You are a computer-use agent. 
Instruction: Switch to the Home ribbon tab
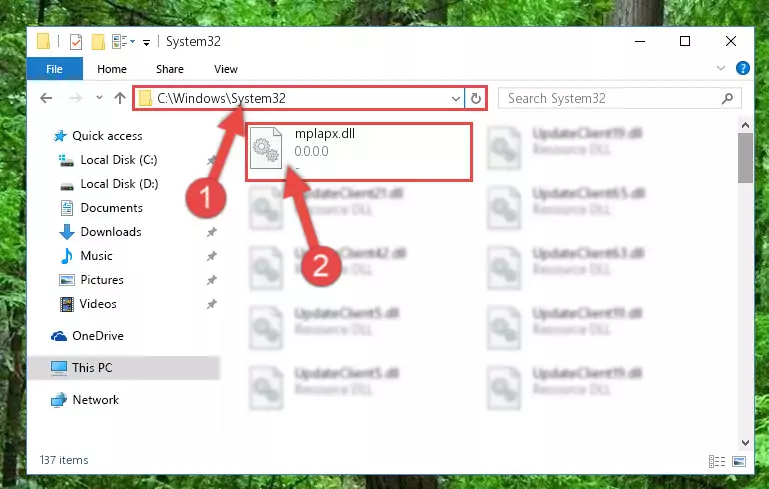click(x=112, y=69)
